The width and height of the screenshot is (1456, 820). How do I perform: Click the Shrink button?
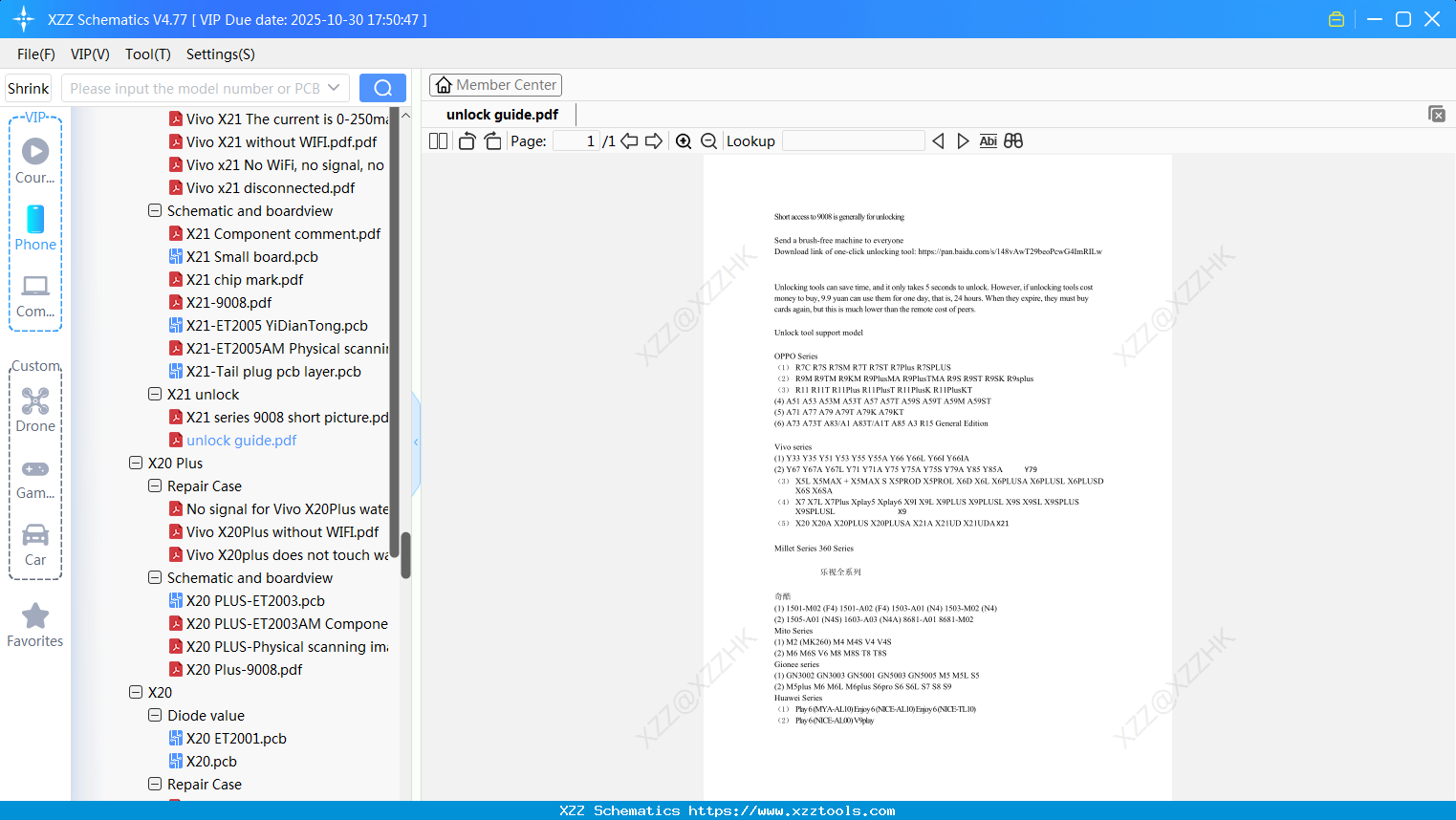(x=29, y=88)
